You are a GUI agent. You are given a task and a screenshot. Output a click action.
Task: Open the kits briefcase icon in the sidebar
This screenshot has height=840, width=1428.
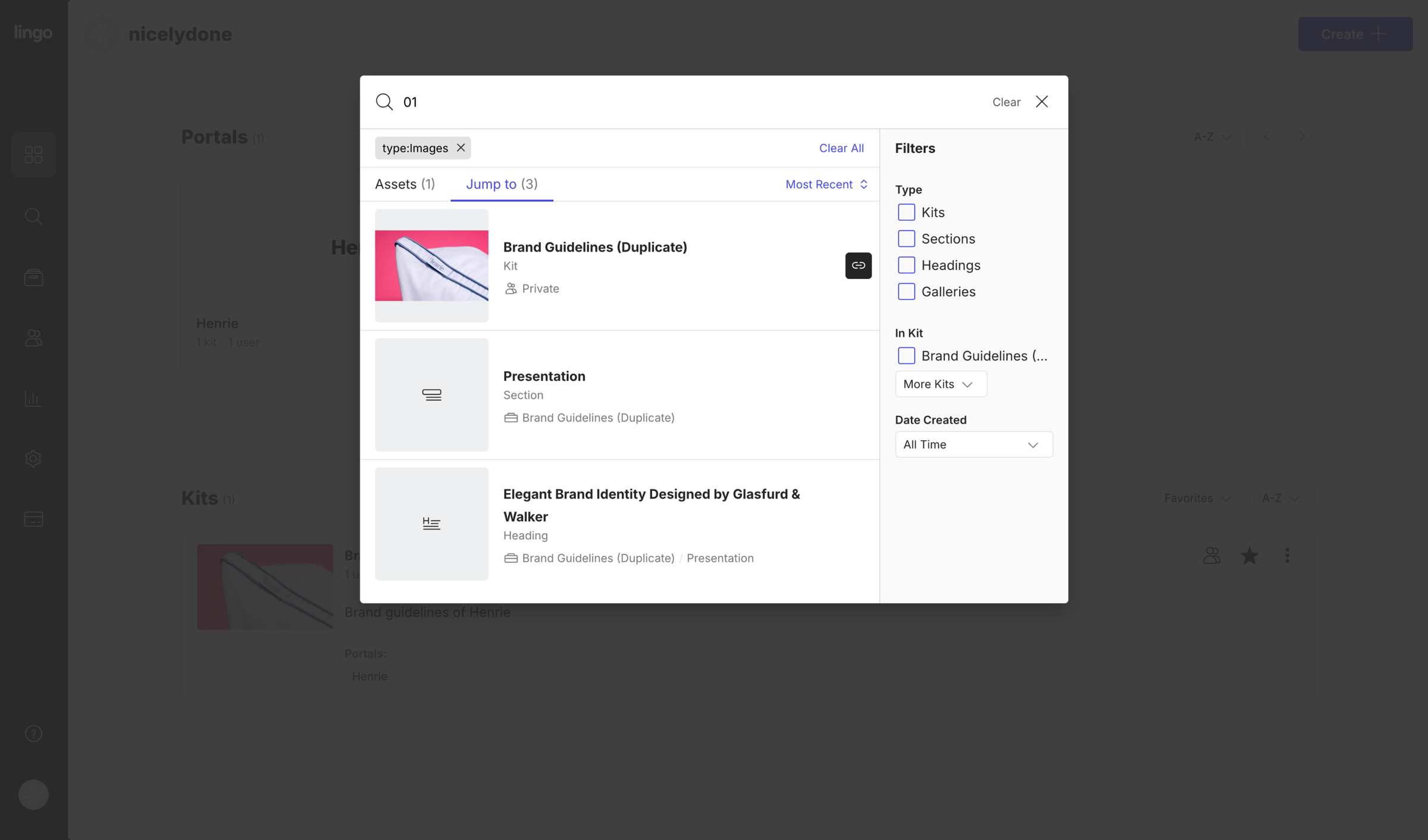coord(33,277)
